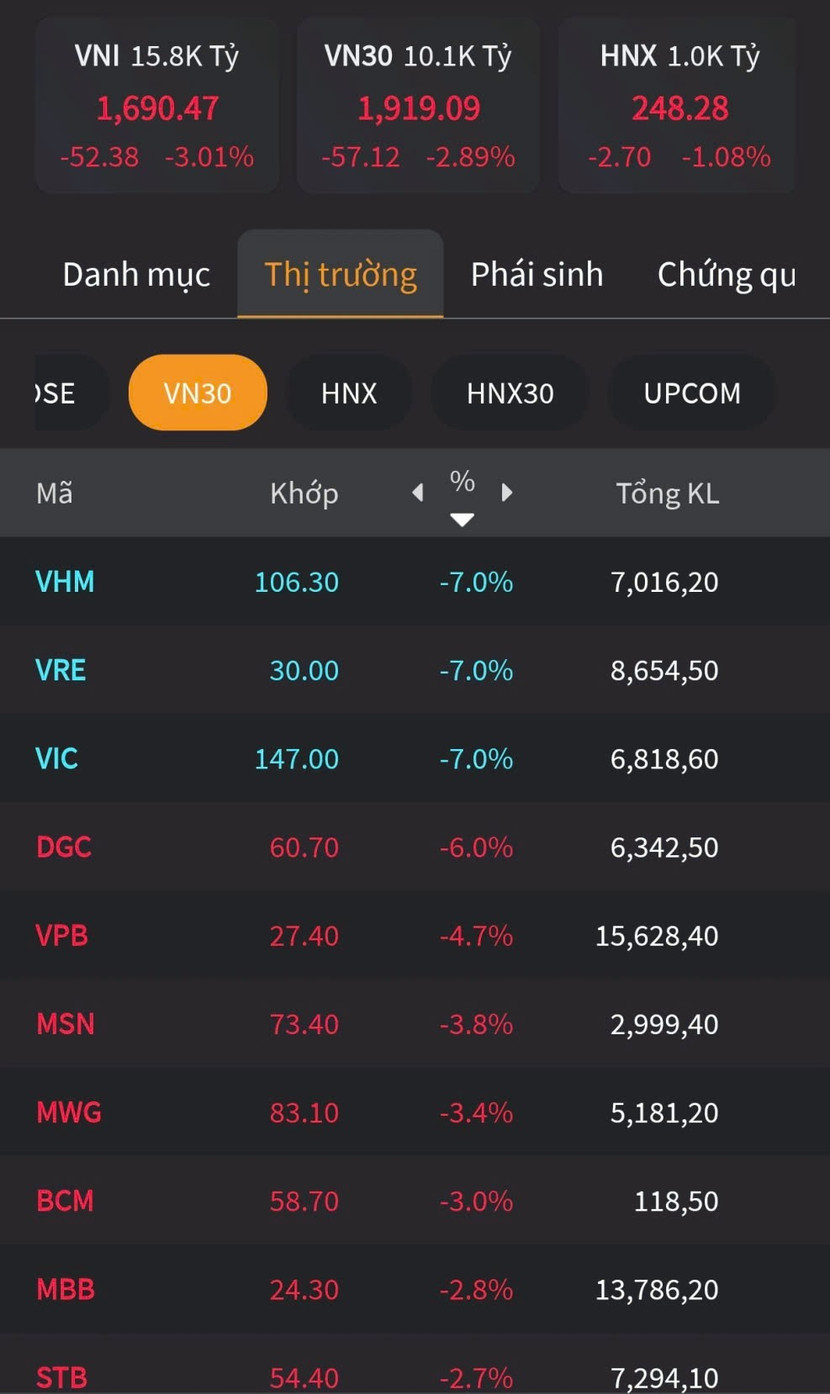
Task: Sort by the Khớp column header
Action: (x=304, y=494)
